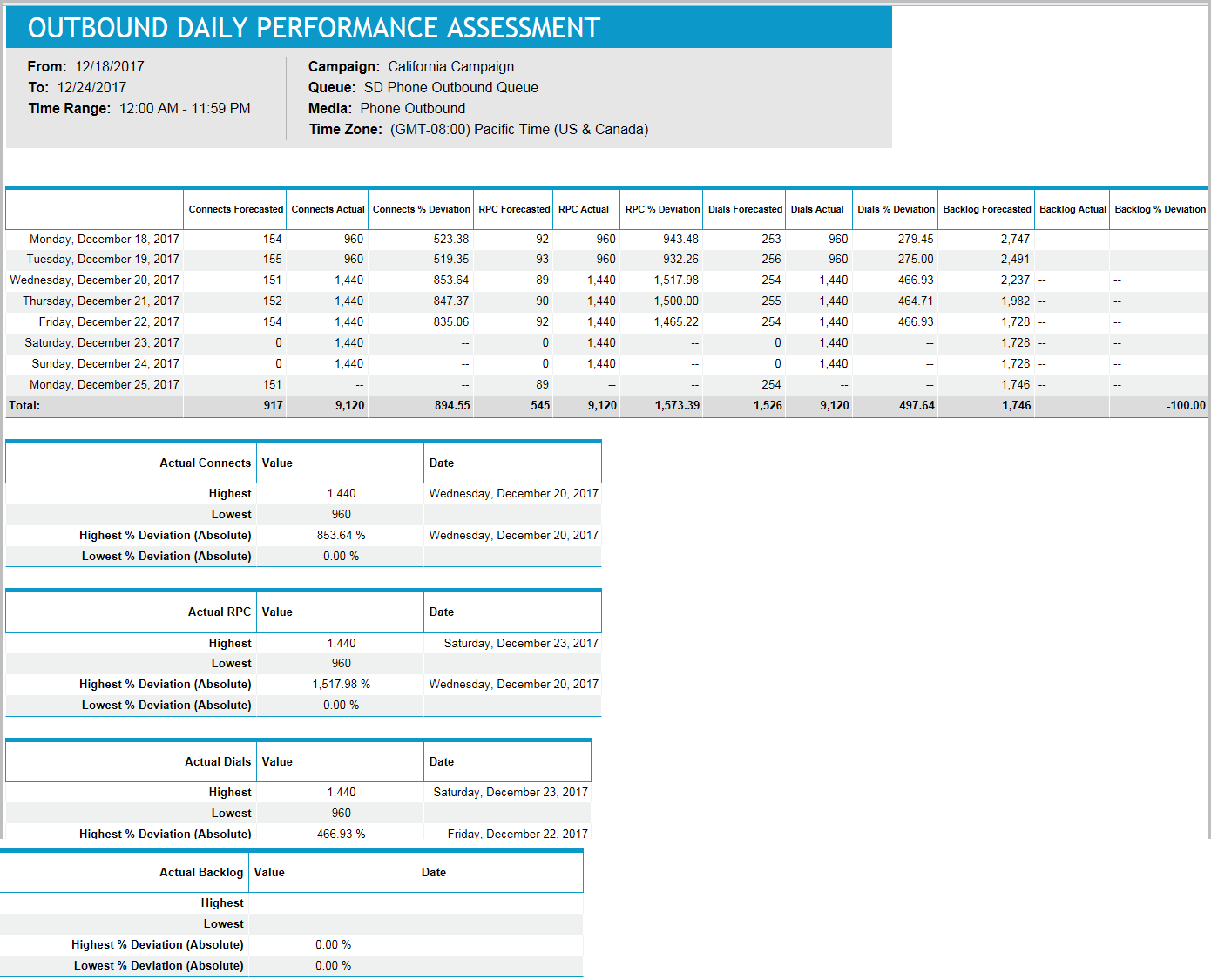Click the Dials % Deviation column header
This screenshot has height=980, width=1211.
895,209
